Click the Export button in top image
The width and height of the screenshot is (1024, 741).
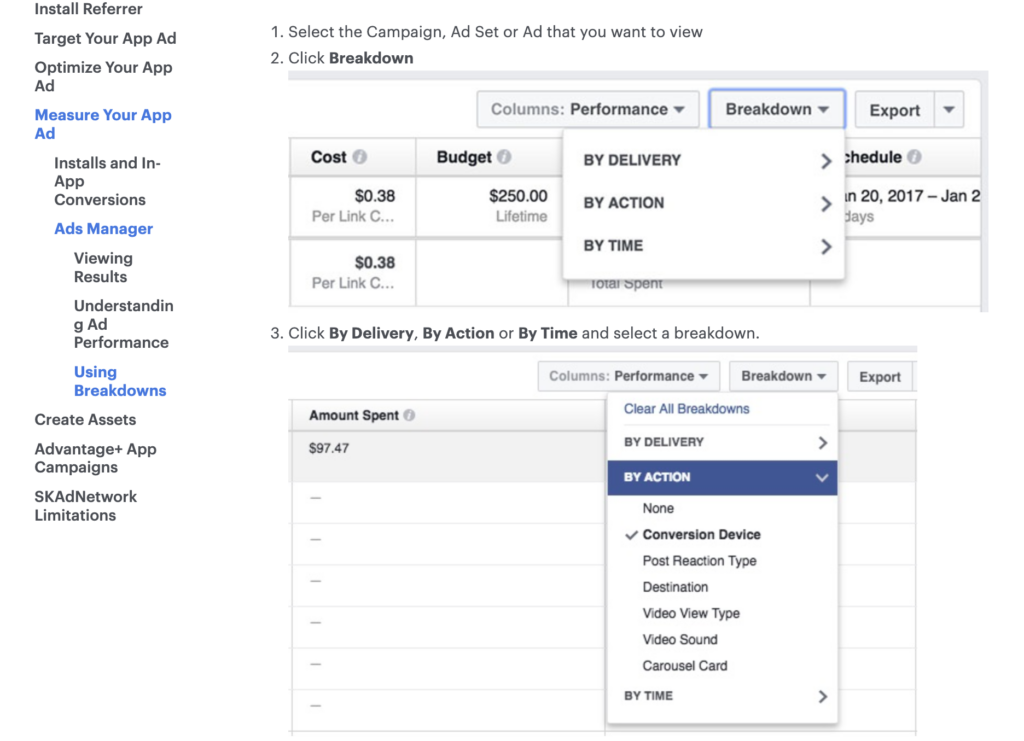click(x=895, y=110)
